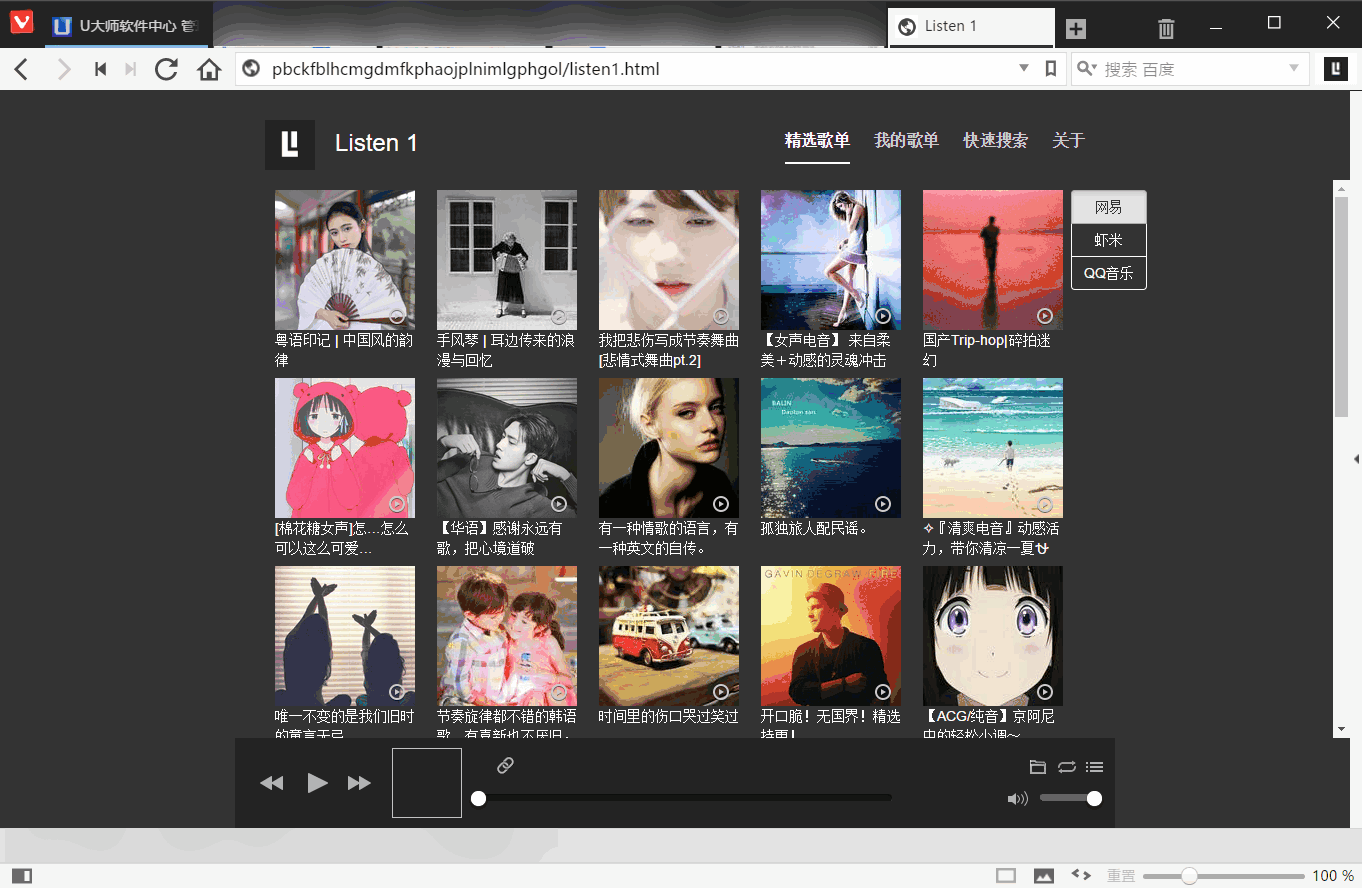Mute the volume speaker icon
This screenshot has width=1362, height=888.
1017,798
